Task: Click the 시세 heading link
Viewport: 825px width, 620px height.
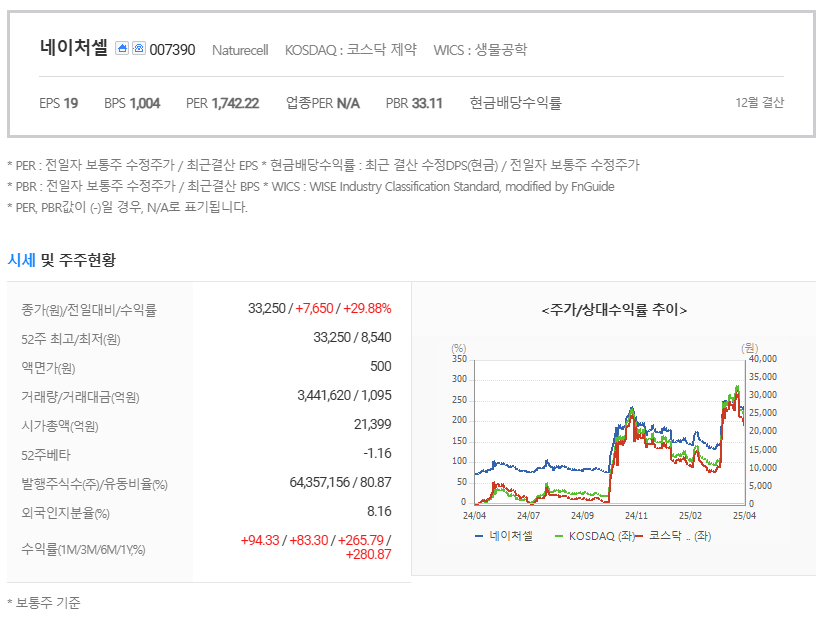Action: [22, 259]
